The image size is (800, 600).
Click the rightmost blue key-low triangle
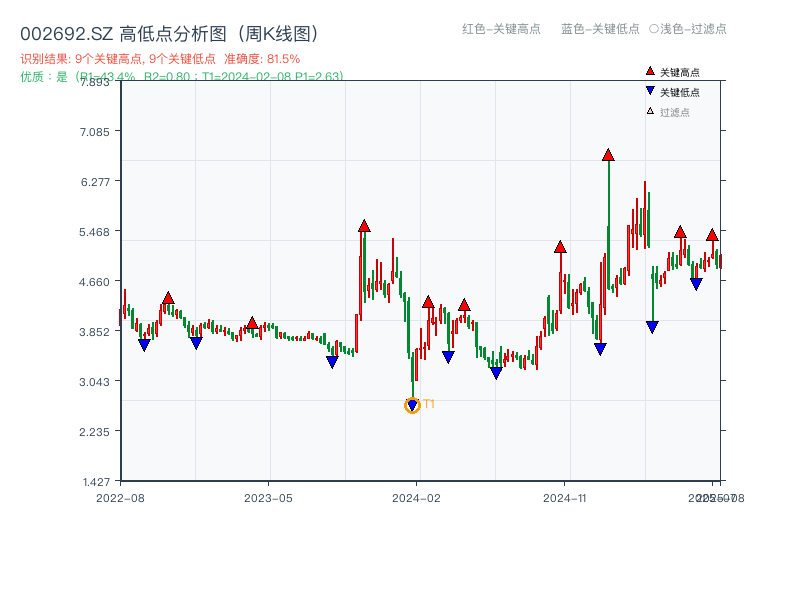[696, 284]
